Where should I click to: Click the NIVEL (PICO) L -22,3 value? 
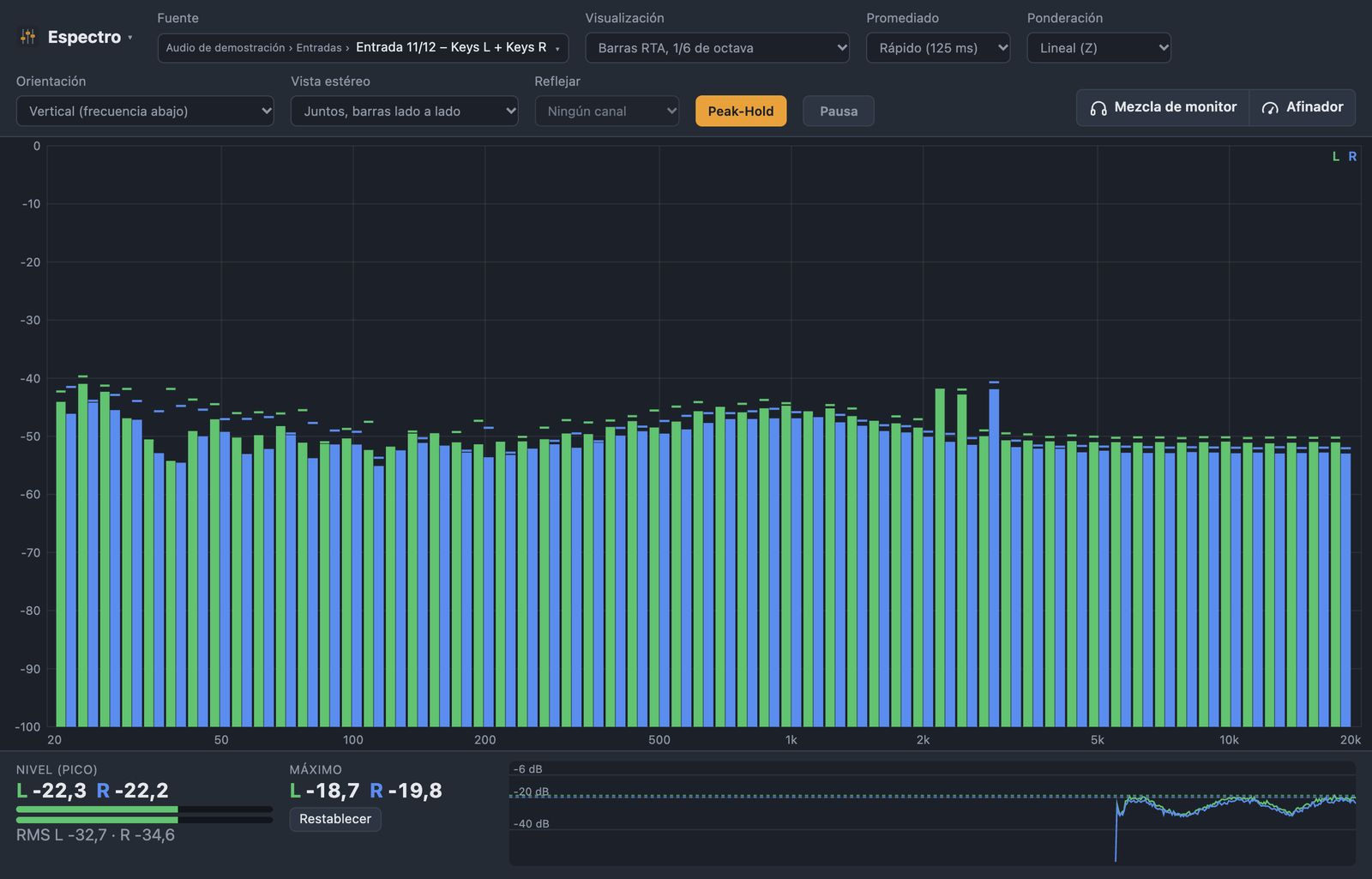click(x=51, y=791)
